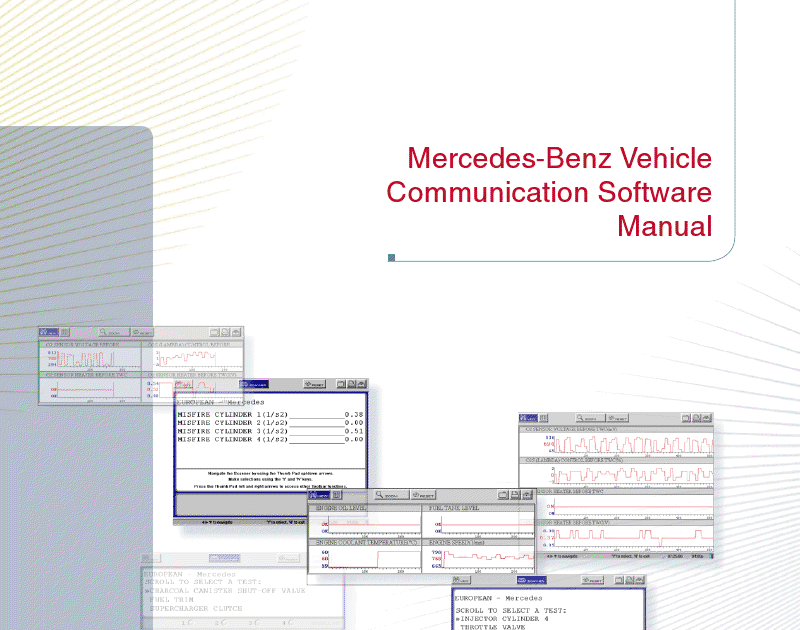Click the screen-shaped icon in the Injector Cylinder 4 window
The width and height of the screenshot is (800, 630).
pos(619,580)
